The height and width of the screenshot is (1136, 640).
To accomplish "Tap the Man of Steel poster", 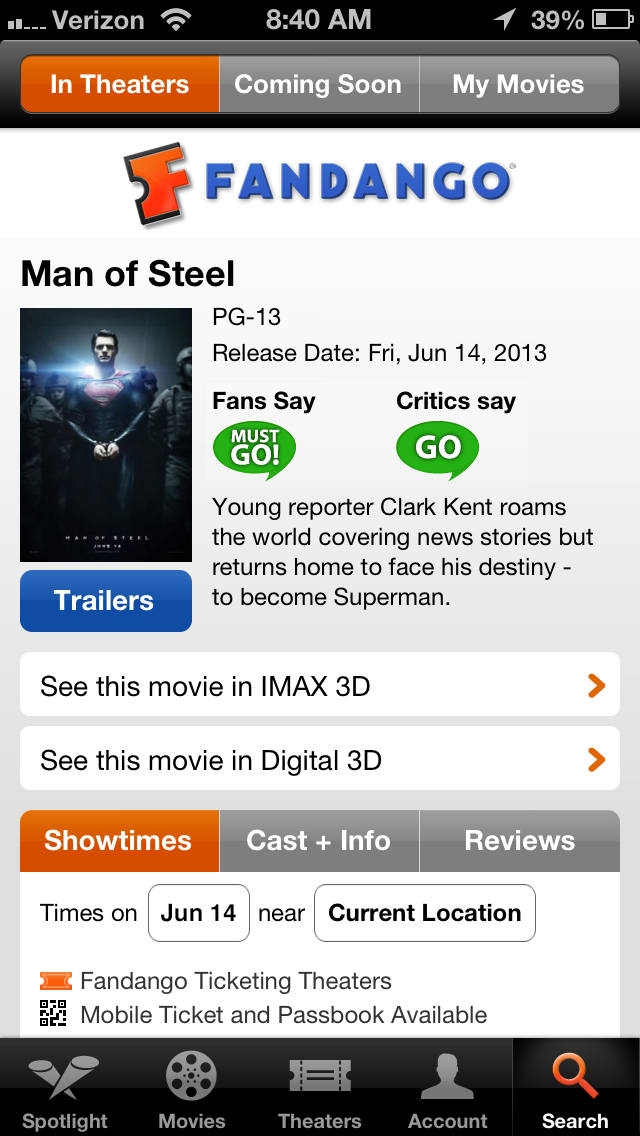I will pyautogui.click(x=106, y=435).
